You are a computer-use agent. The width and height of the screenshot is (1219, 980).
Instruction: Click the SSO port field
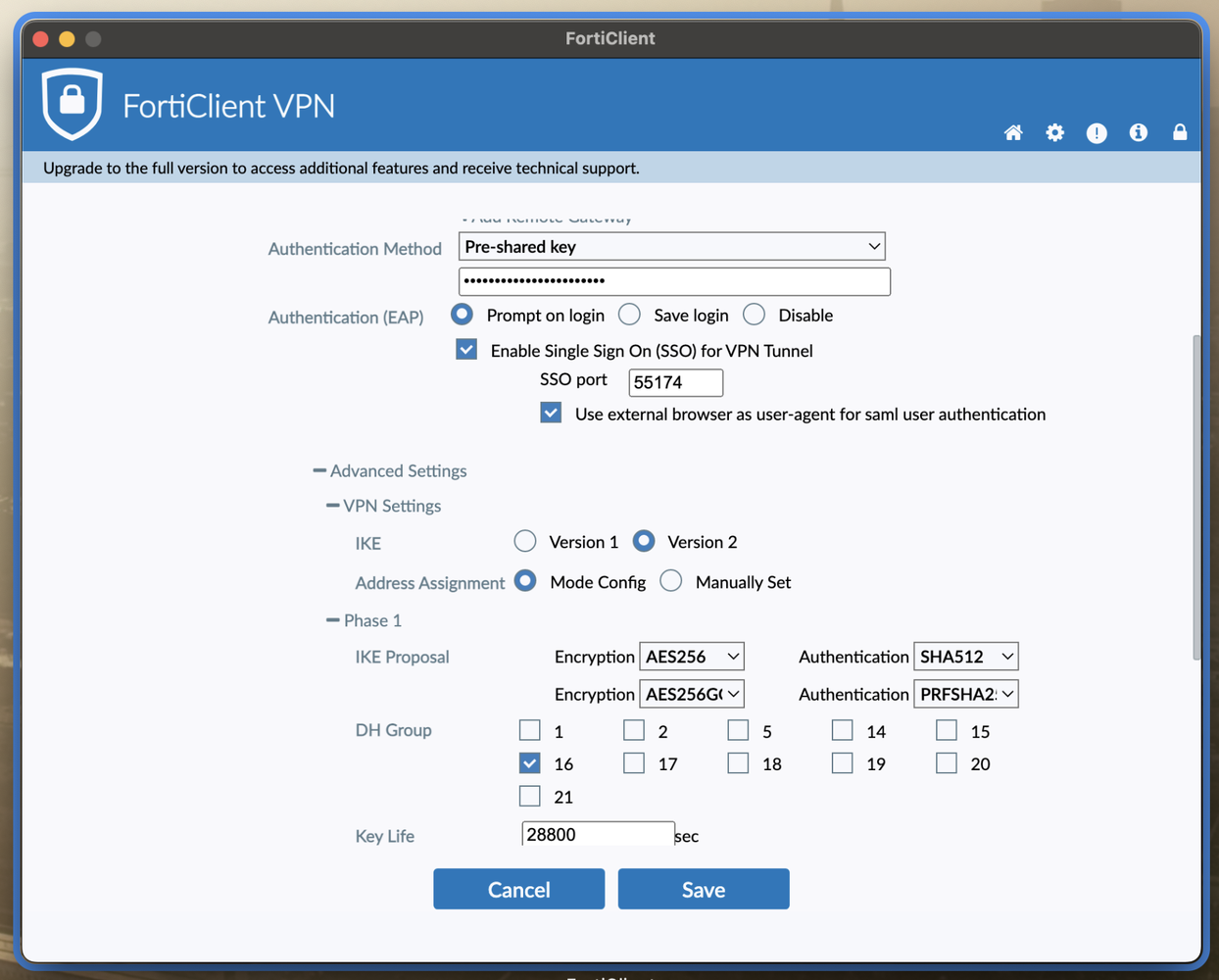(x=675, y=382)
